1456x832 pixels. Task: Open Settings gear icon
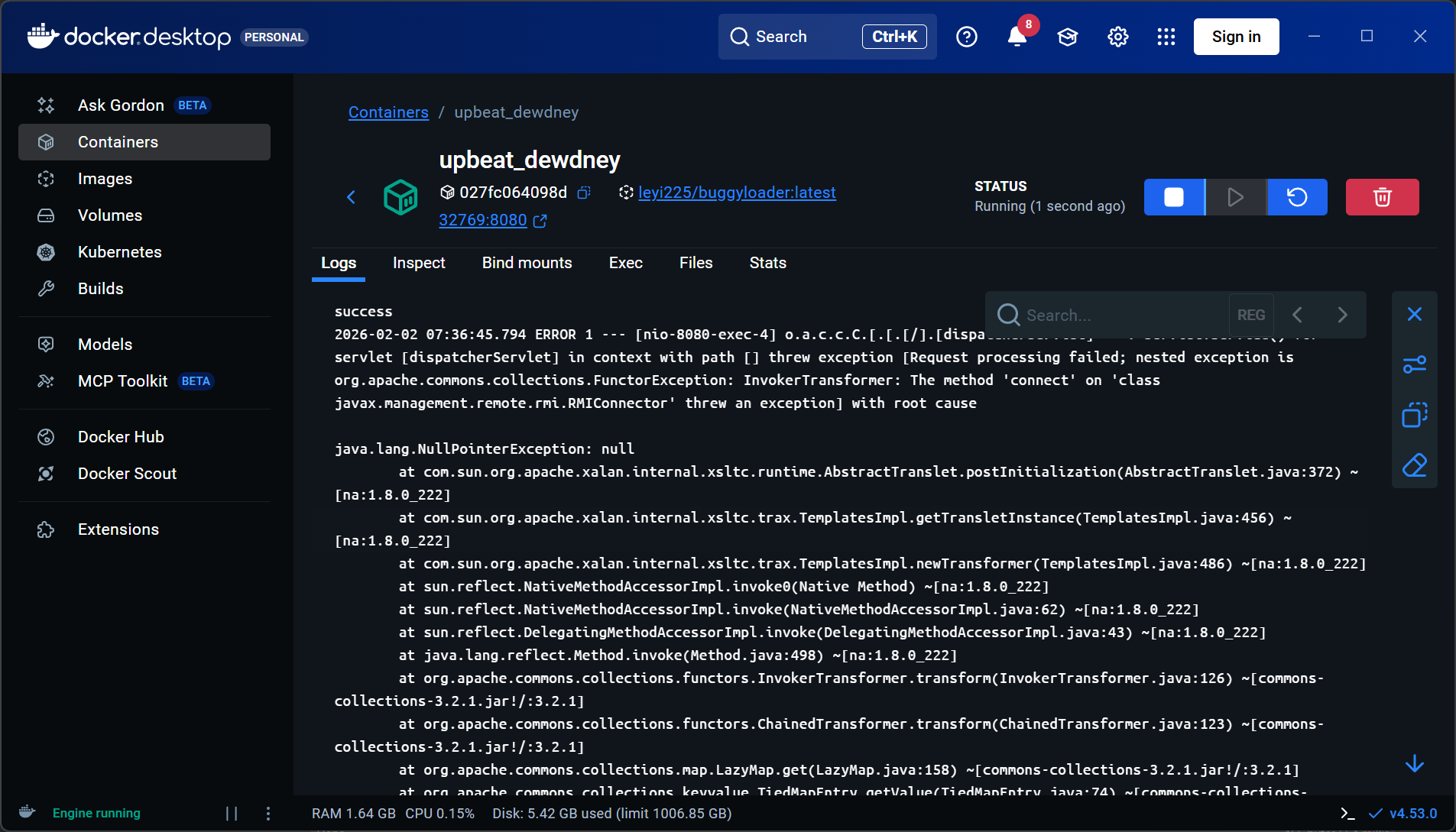point(1118,37)
